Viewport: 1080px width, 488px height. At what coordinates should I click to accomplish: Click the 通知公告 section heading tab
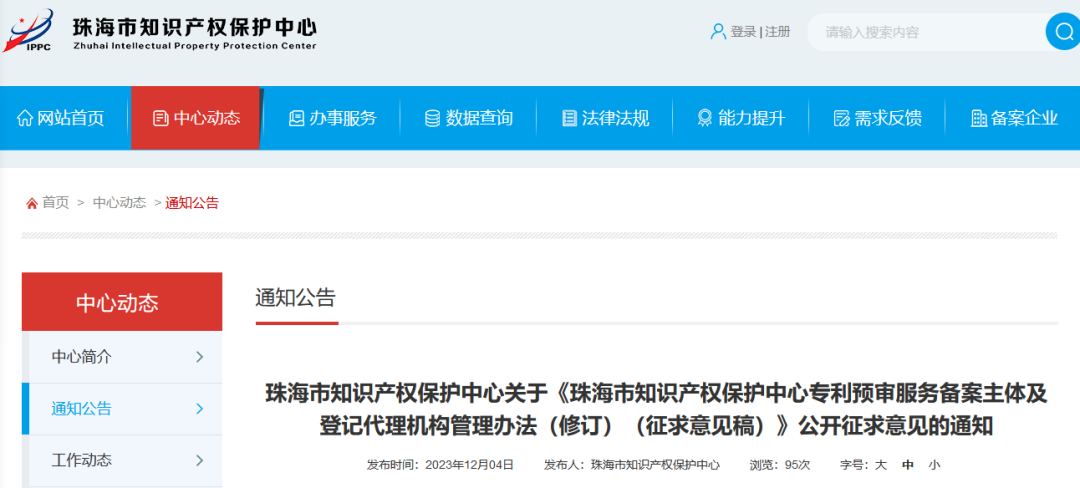[x=295, y=298]
